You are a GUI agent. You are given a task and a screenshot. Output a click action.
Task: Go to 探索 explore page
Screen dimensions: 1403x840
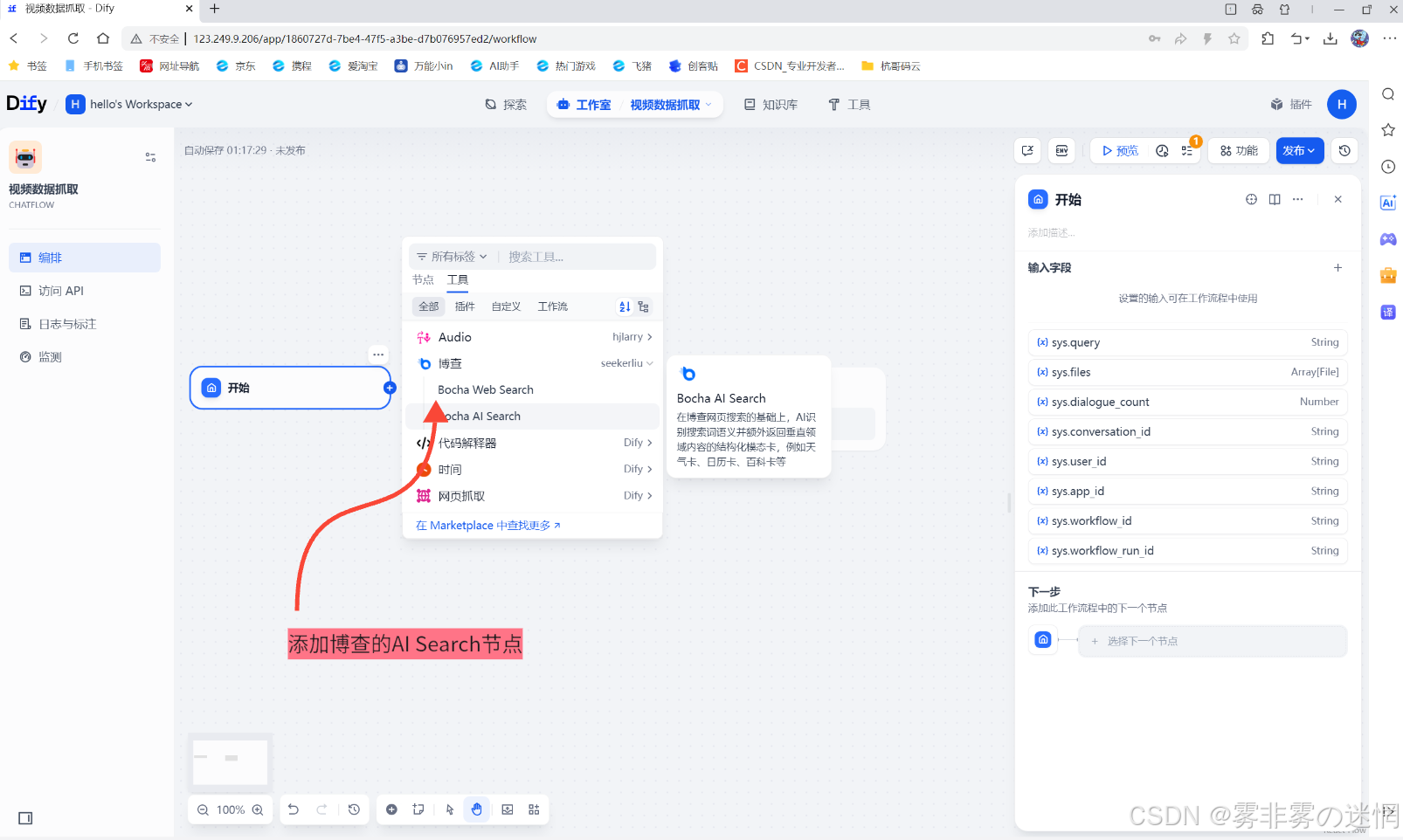(x=506, y=104)
